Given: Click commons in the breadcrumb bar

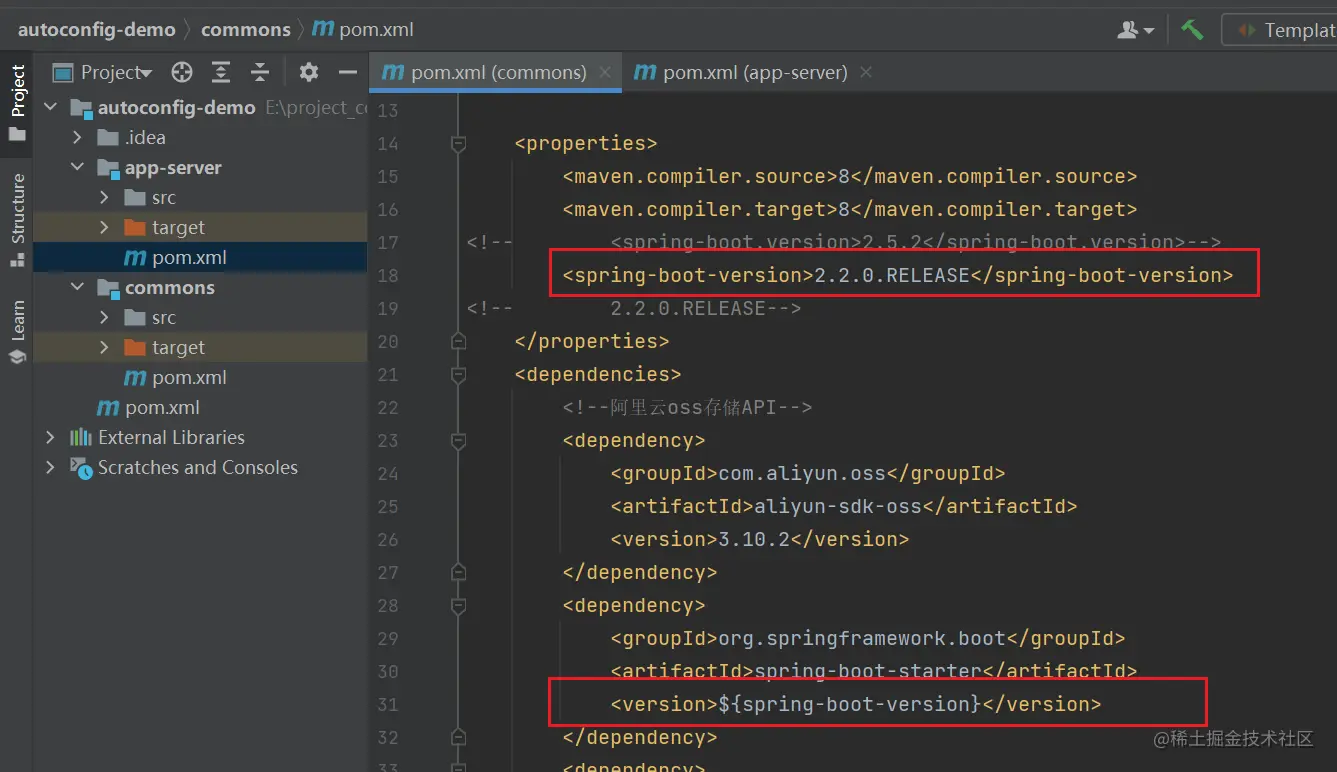Looking at the screenshot, I should tap(246, 29).
